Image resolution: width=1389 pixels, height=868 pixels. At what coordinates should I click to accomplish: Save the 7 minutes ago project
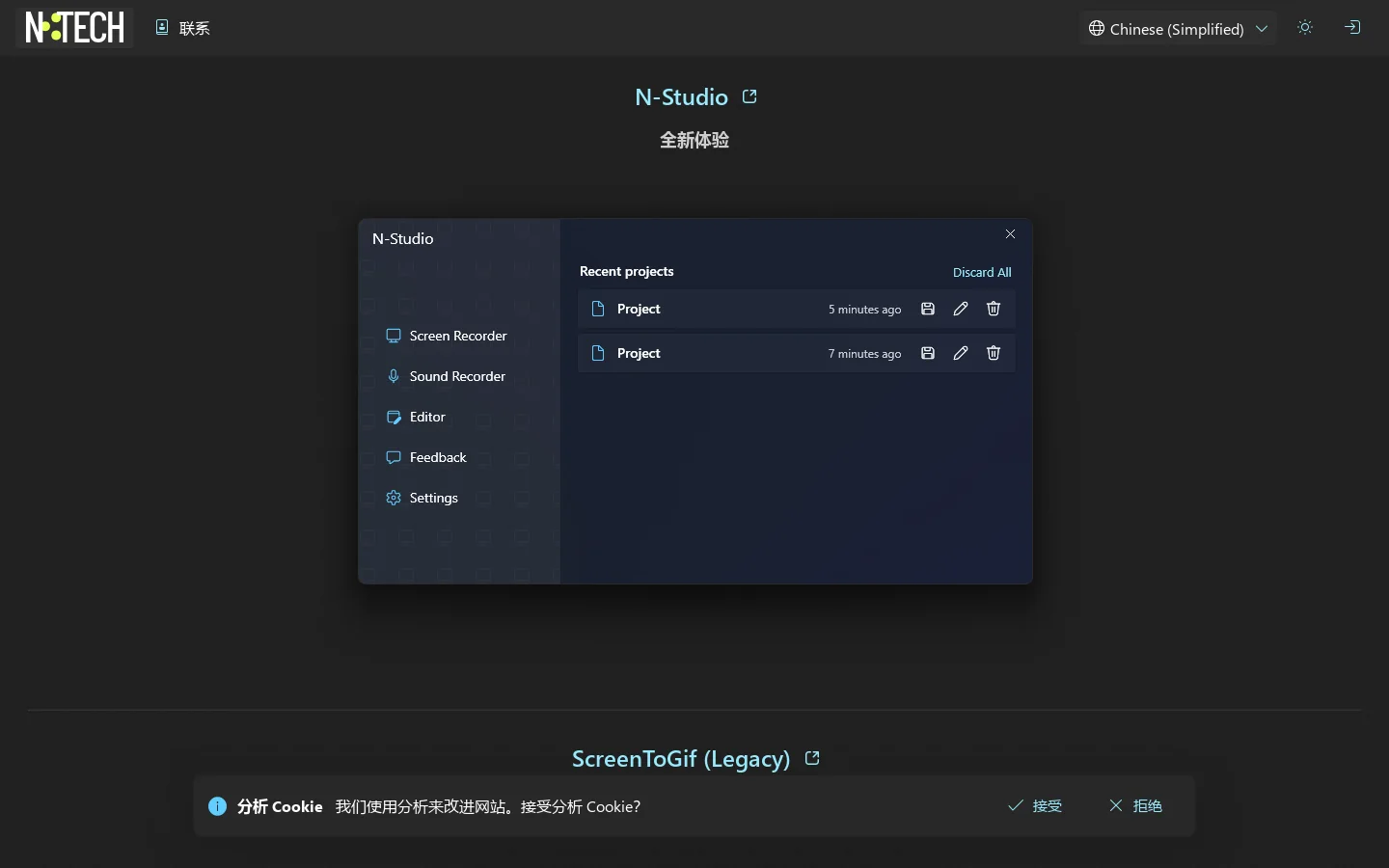coord(928,353)
